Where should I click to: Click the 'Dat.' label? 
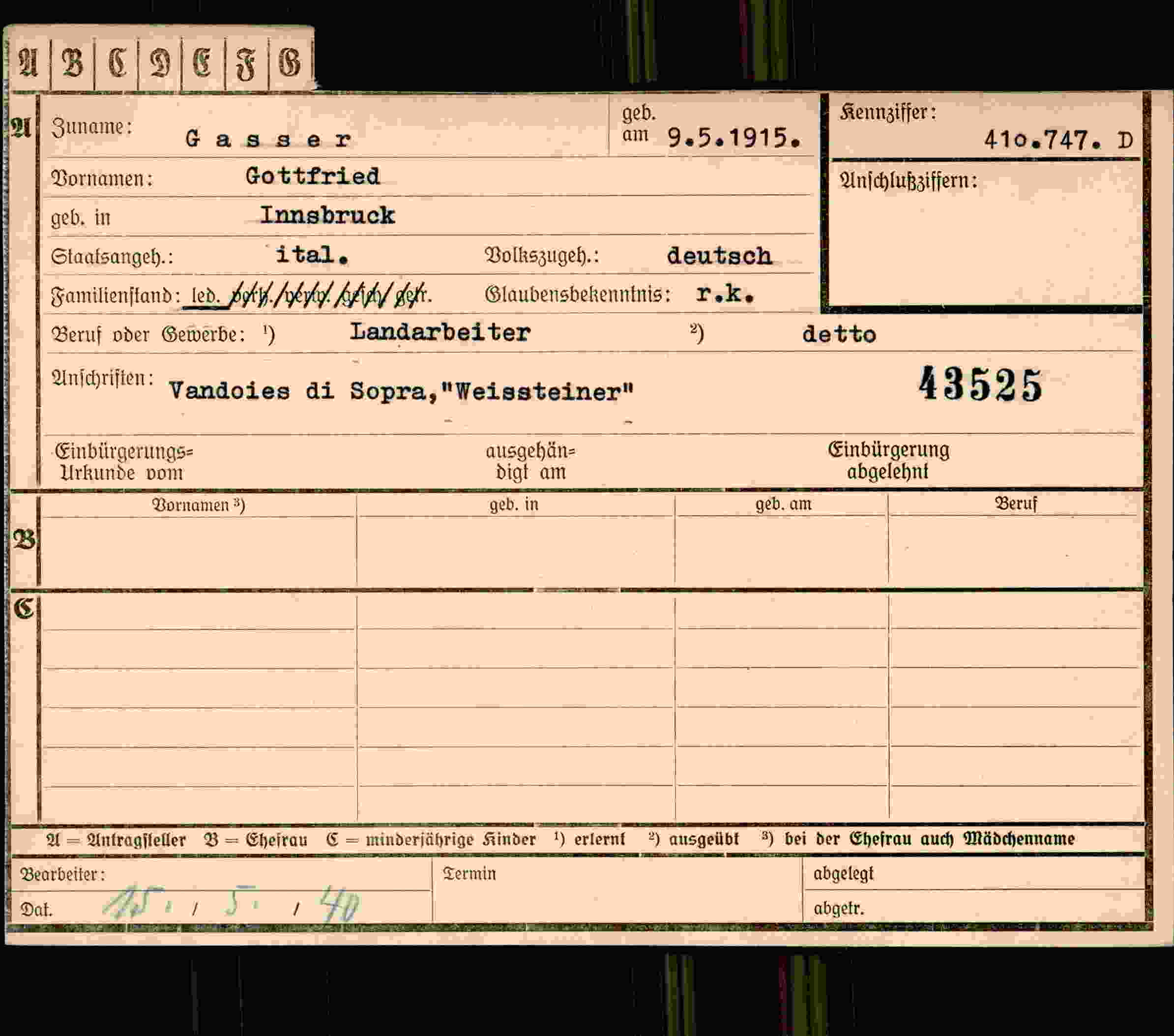(36, 909)
